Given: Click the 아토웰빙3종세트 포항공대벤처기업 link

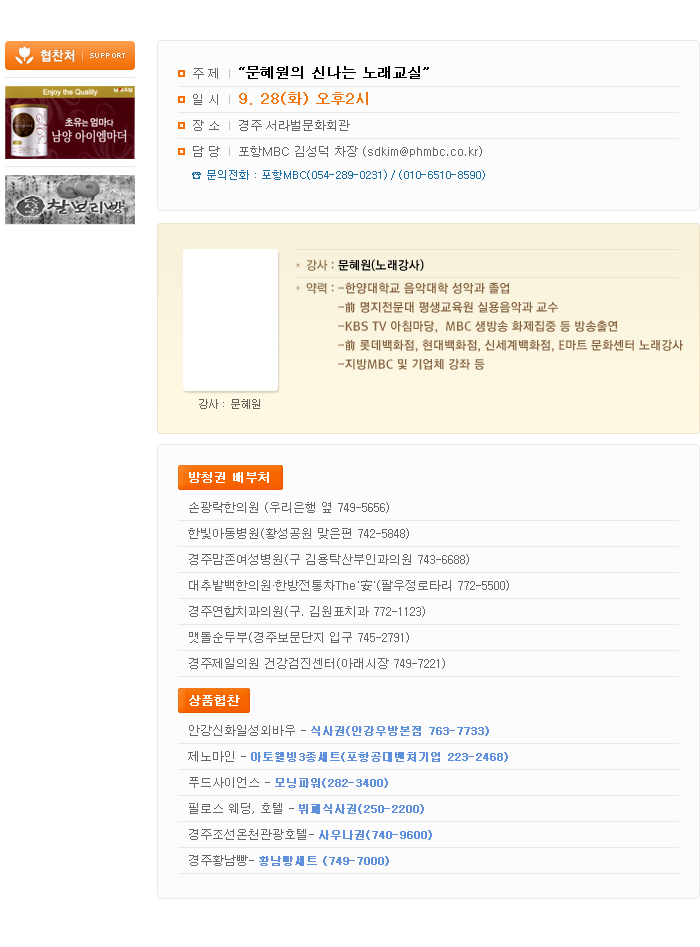Looking at the screenshot, I should 379,757.
